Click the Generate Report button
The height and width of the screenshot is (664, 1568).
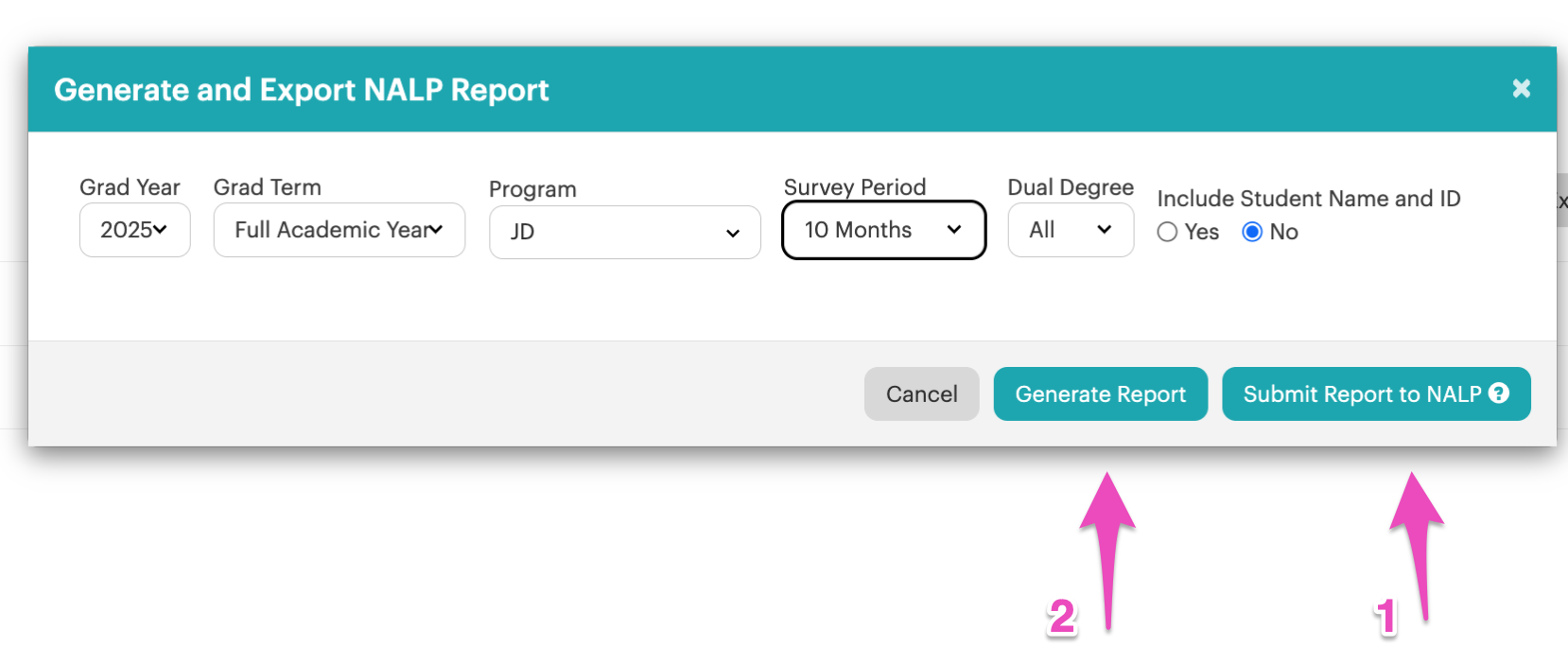(1101, 393)
